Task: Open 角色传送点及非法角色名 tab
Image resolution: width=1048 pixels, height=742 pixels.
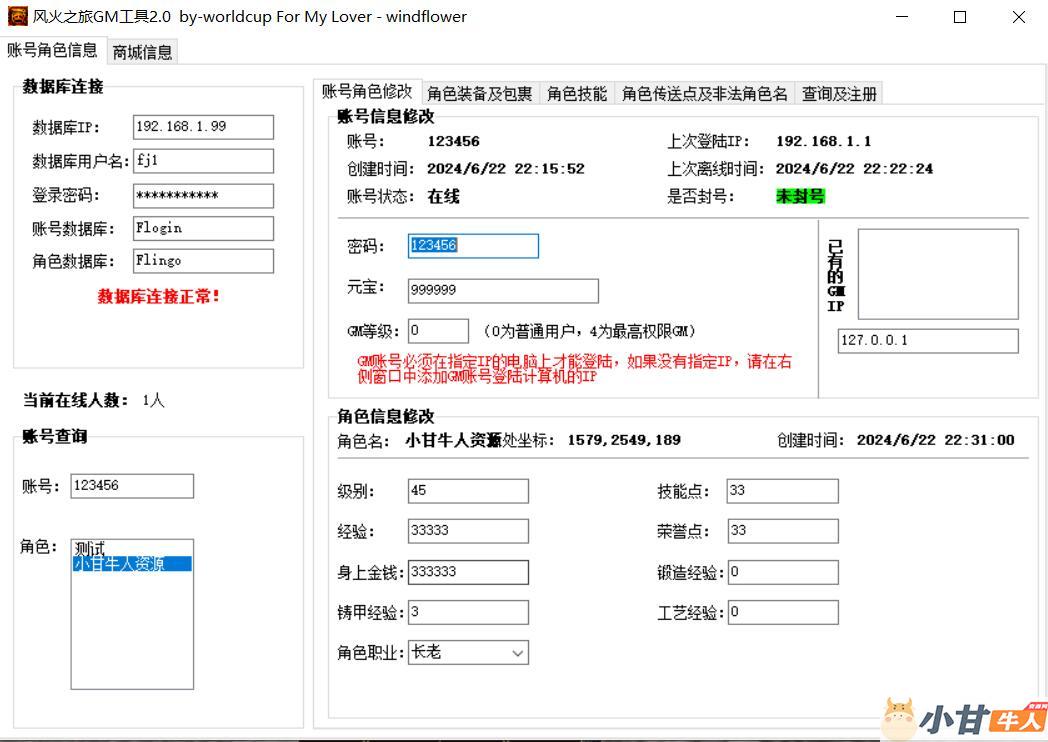Action: click(x=704, y=93)
